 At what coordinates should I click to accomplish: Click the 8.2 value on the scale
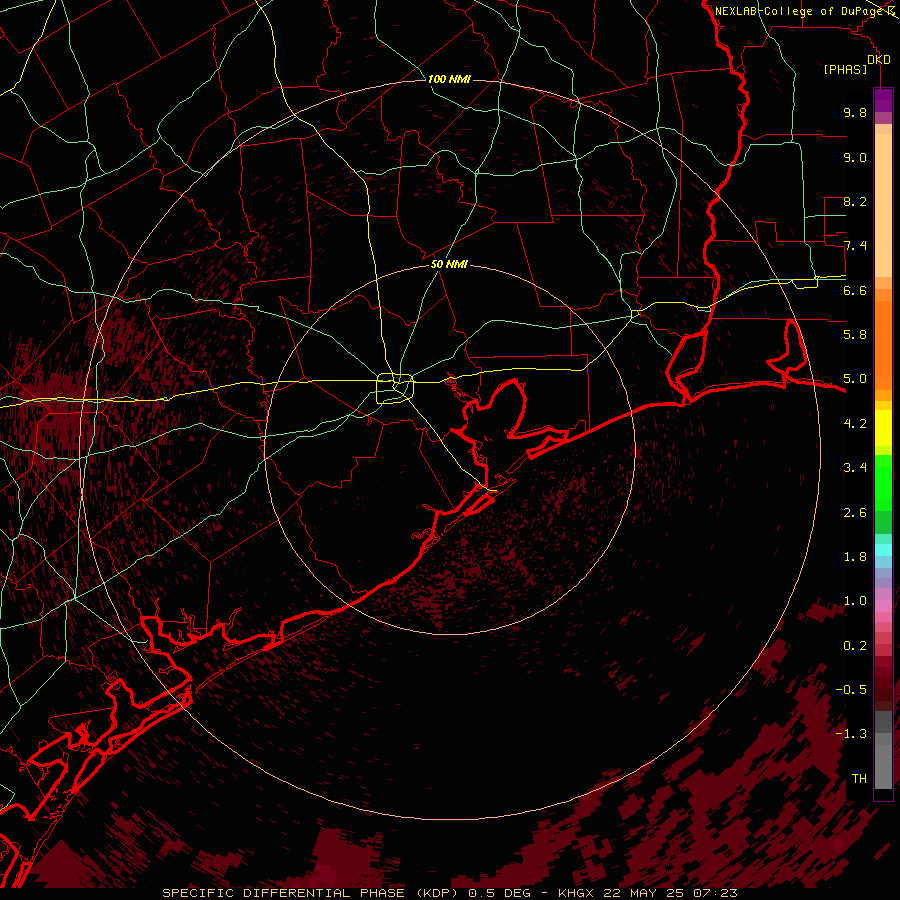[855, 201]
